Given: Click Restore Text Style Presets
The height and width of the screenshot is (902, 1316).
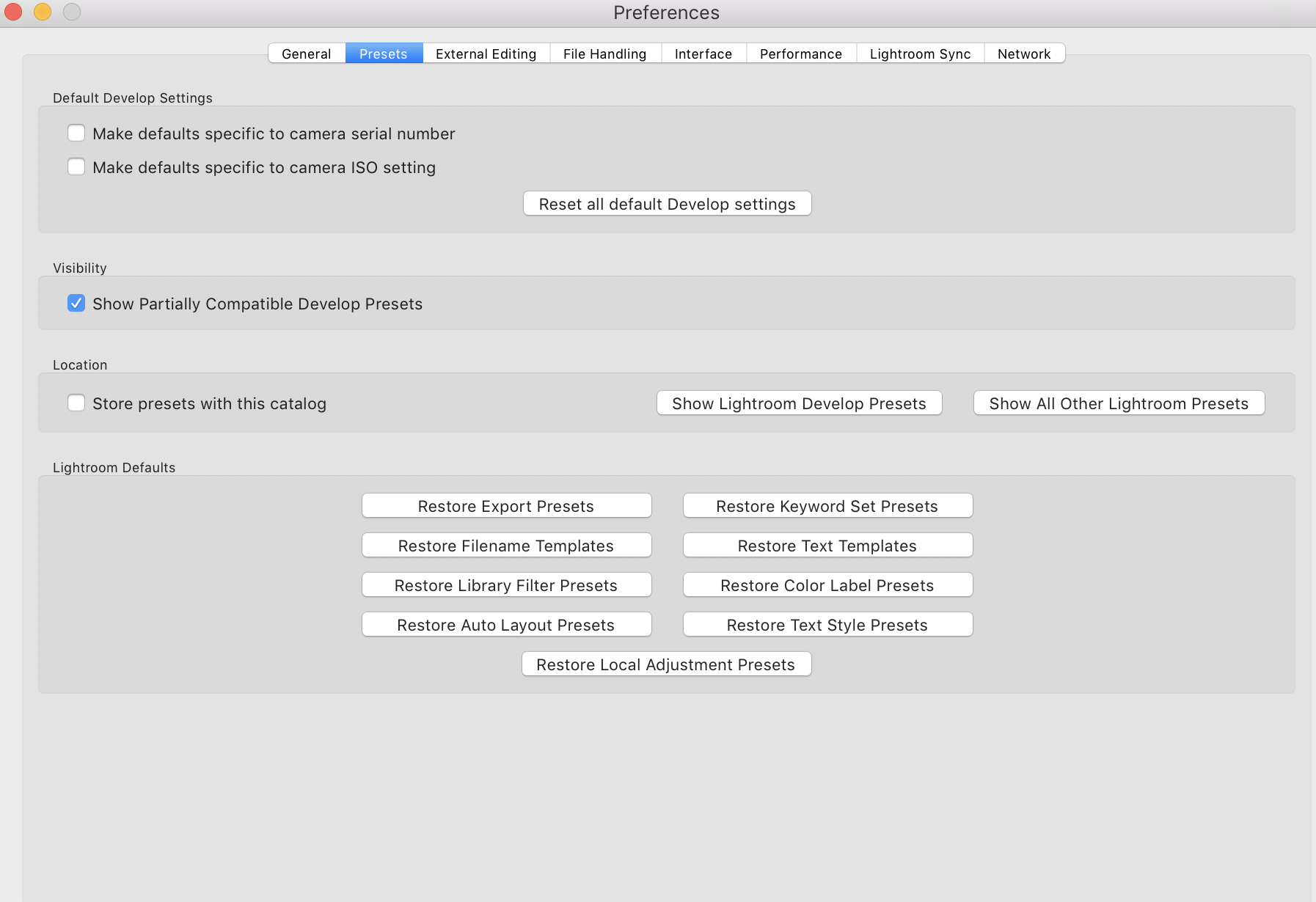Looking at the screenshot, I should (828, 625).
